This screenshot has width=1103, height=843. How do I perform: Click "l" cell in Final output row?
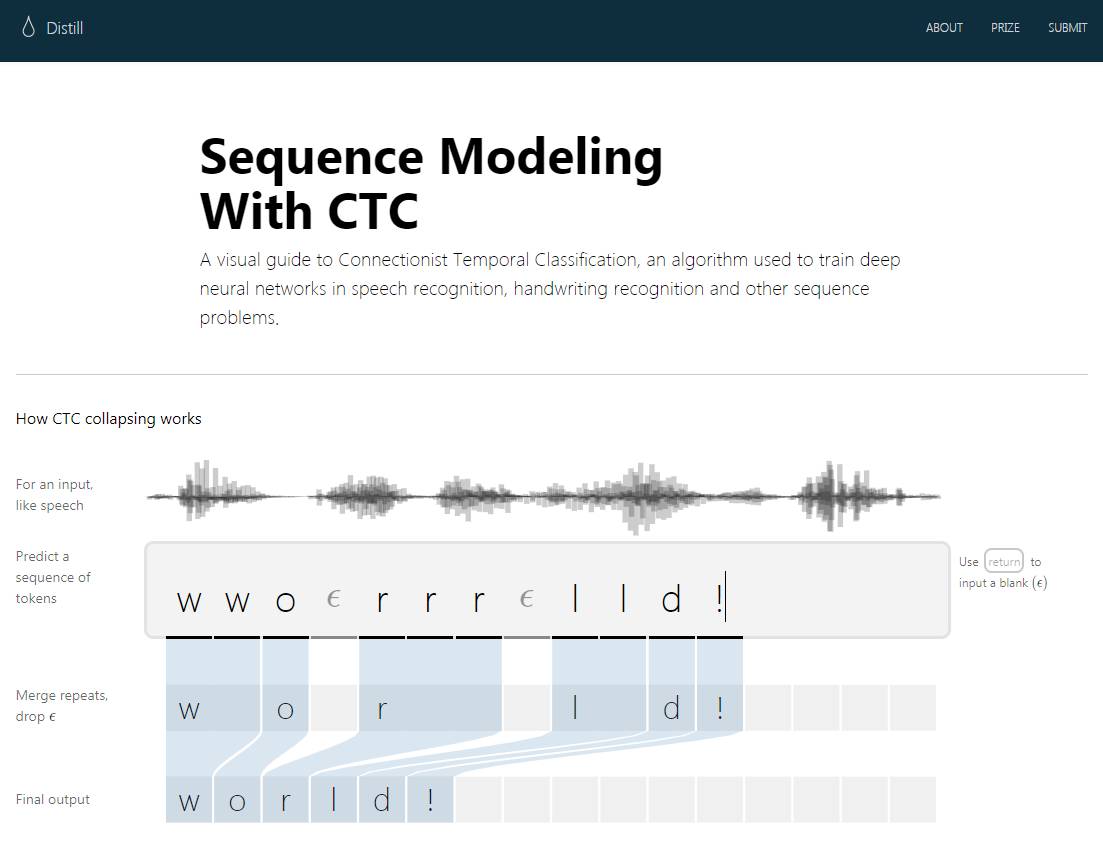(334, 801)
